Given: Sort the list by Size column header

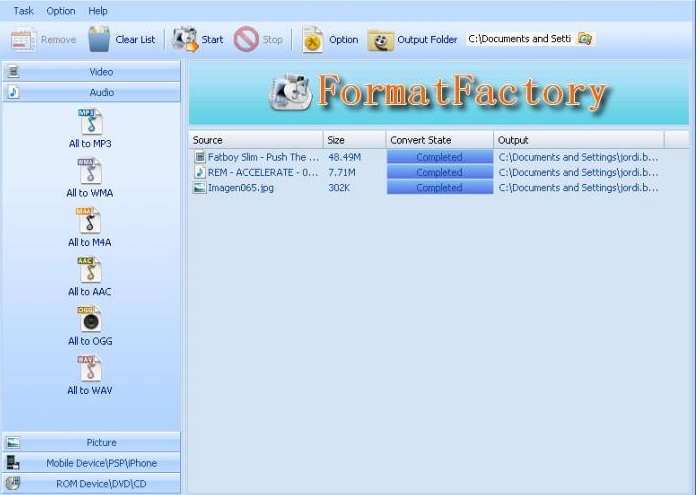Looking at the screenshot, I should tap(354, 140).
